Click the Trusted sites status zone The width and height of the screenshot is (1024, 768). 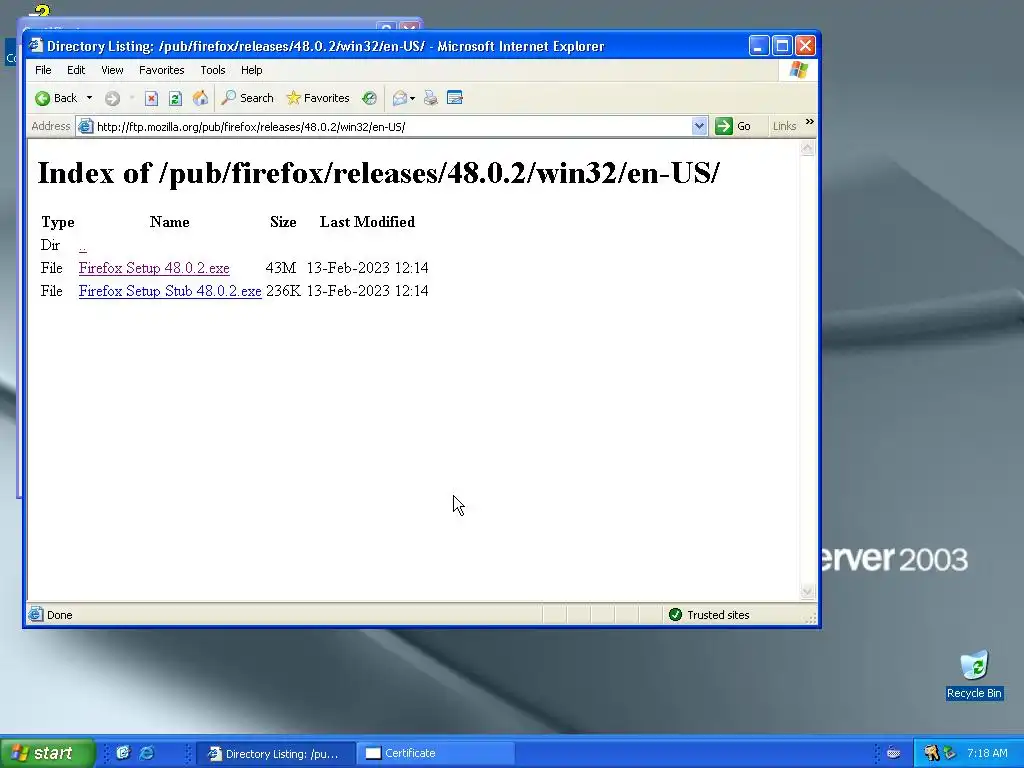tap(709, 615)
